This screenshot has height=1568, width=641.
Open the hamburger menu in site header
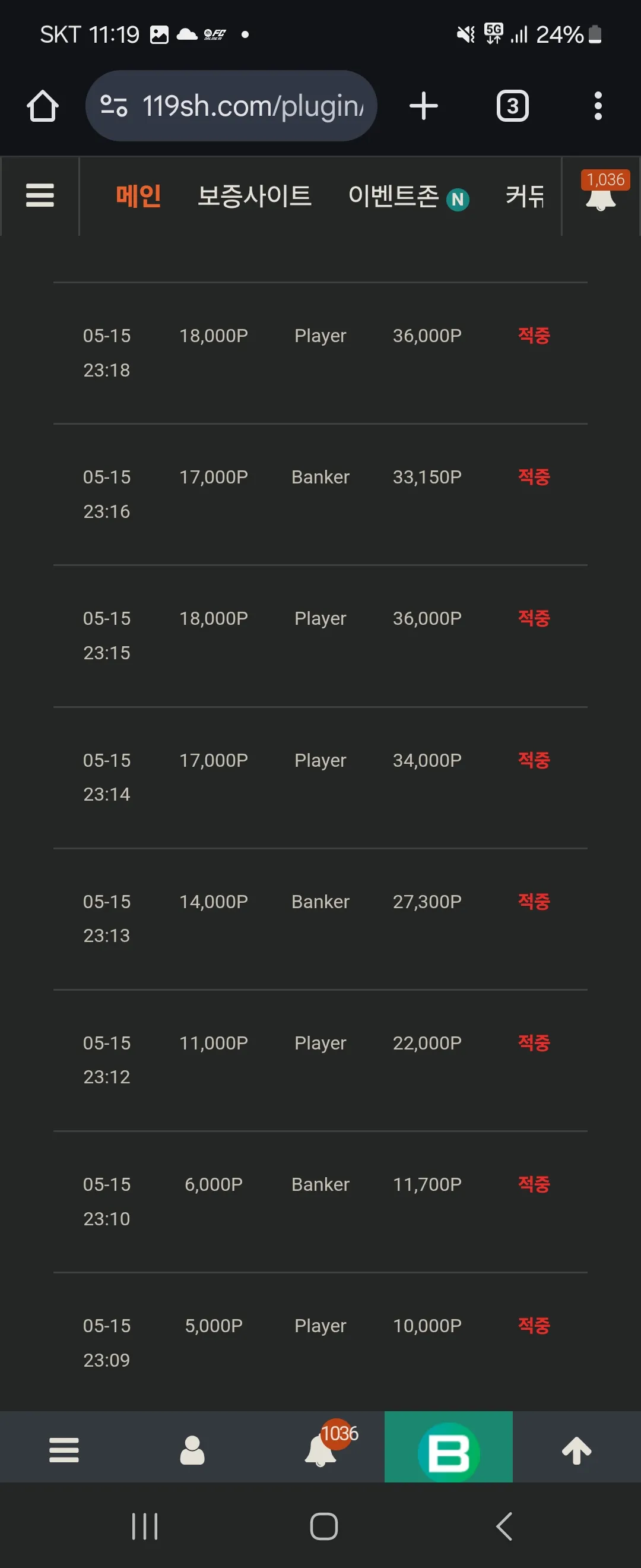(x=40, y=195)
